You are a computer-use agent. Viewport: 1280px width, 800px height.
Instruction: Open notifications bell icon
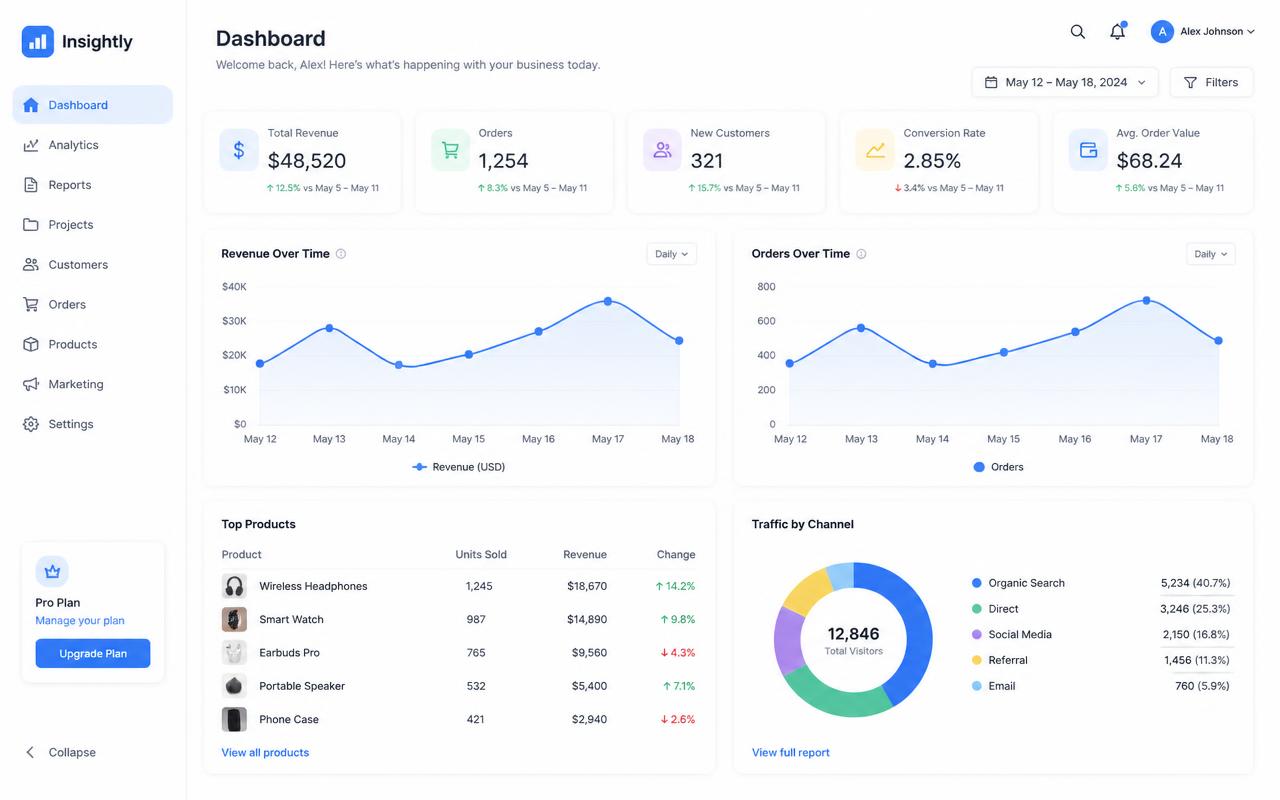point(1118,31)
